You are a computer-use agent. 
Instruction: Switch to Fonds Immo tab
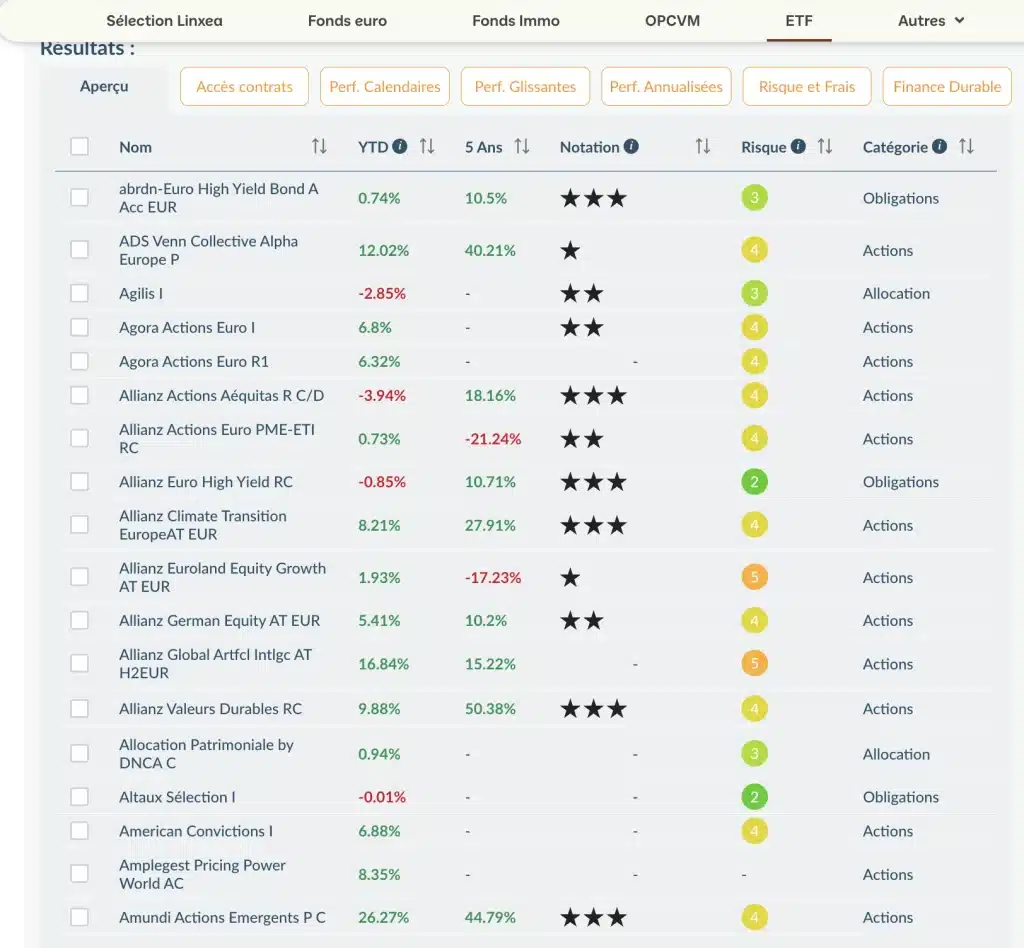[516, 21]
